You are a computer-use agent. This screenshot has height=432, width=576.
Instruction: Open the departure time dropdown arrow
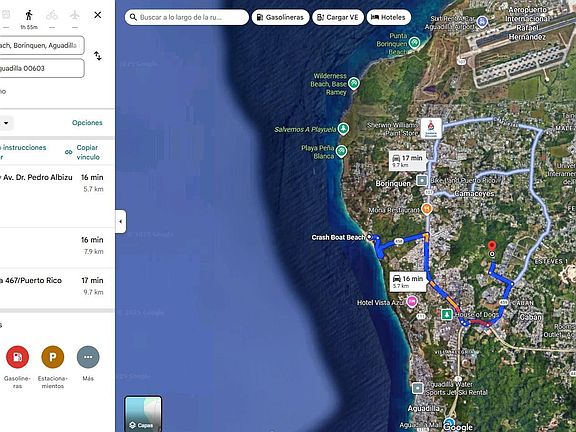[x=6, y=123]
